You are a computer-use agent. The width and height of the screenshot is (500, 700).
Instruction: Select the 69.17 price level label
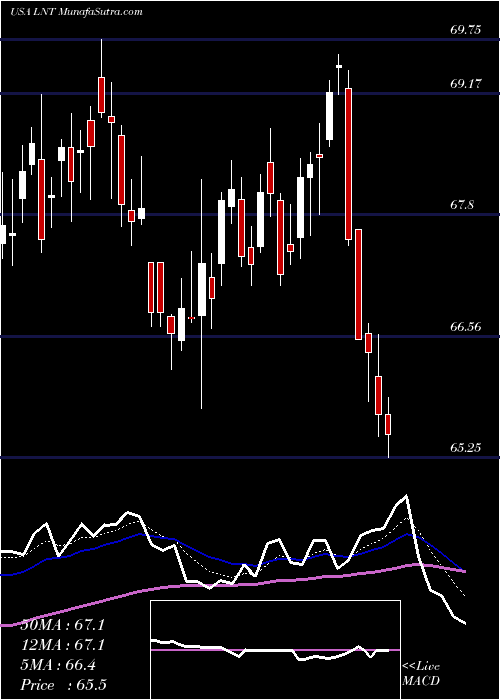(466, 83)
